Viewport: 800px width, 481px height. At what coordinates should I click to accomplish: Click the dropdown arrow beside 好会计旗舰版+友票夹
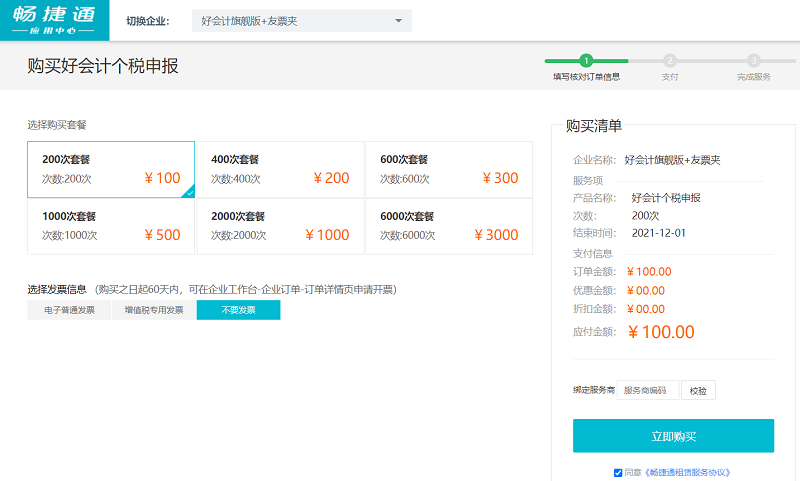[398, 21]
